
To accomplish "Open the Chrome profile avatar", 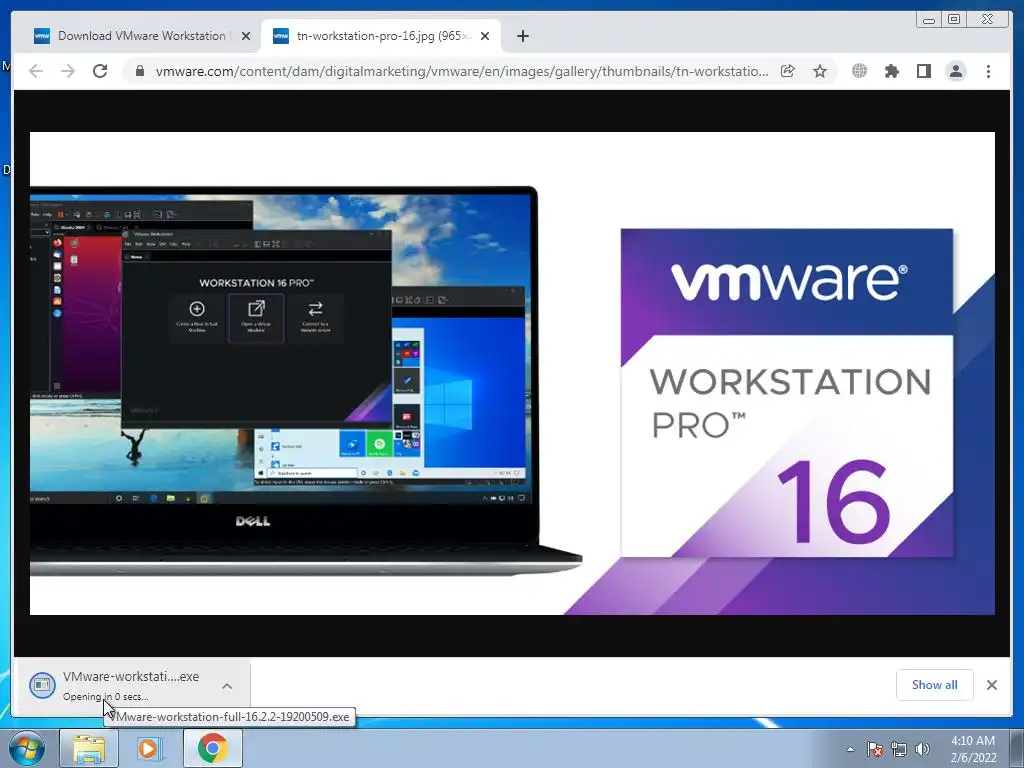I will [x=955, y=71].
